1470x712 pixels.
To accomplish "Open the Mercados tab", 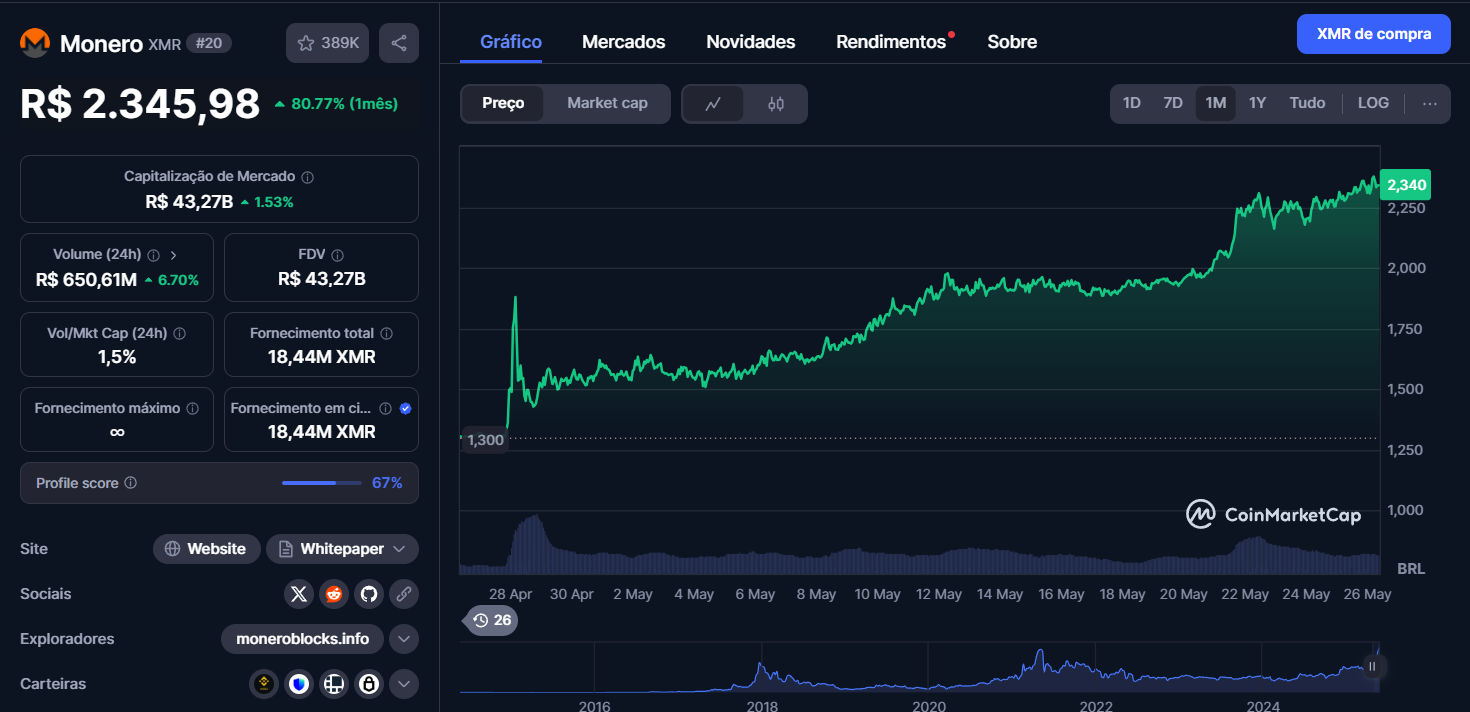I will click(623, 42).
